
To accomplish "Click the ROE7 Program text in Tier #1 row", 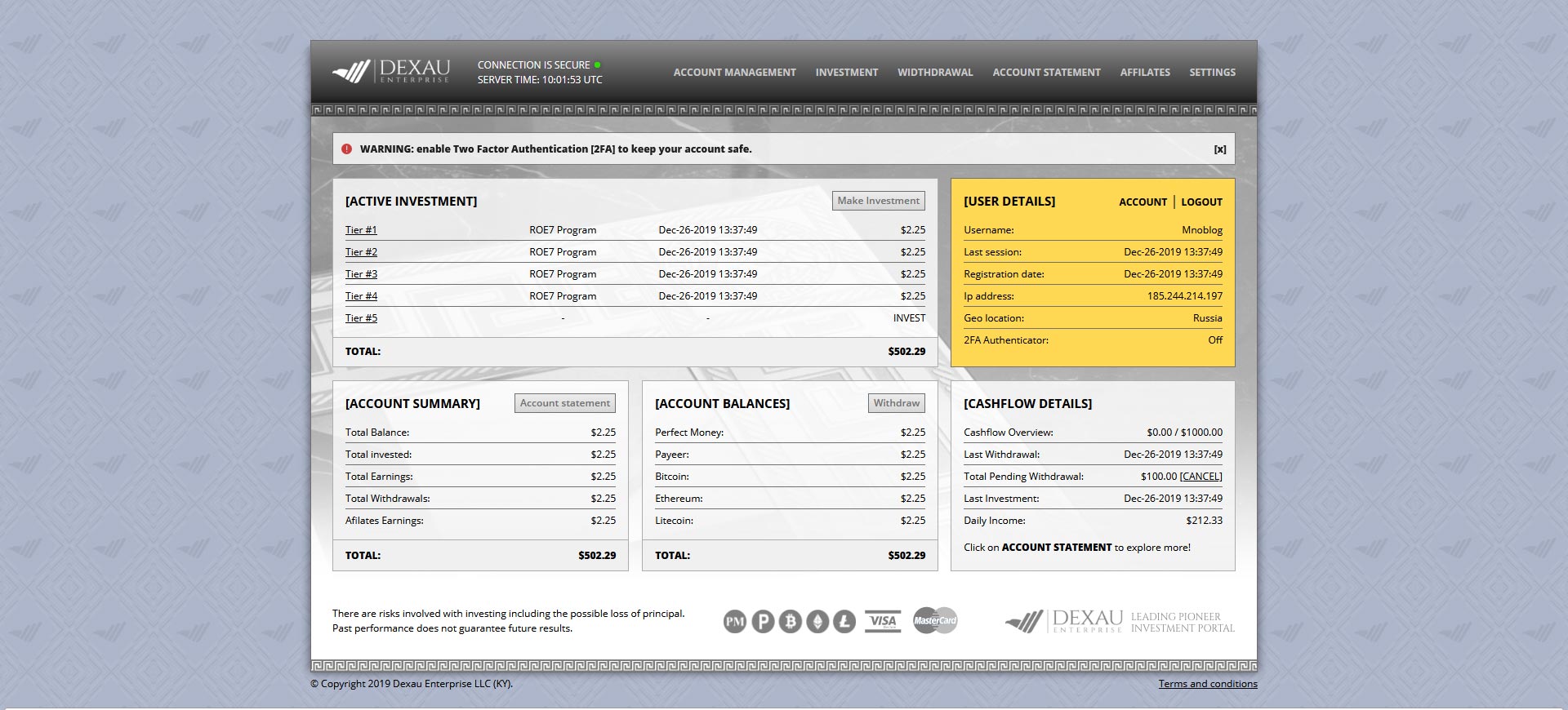I will point(563,230).
